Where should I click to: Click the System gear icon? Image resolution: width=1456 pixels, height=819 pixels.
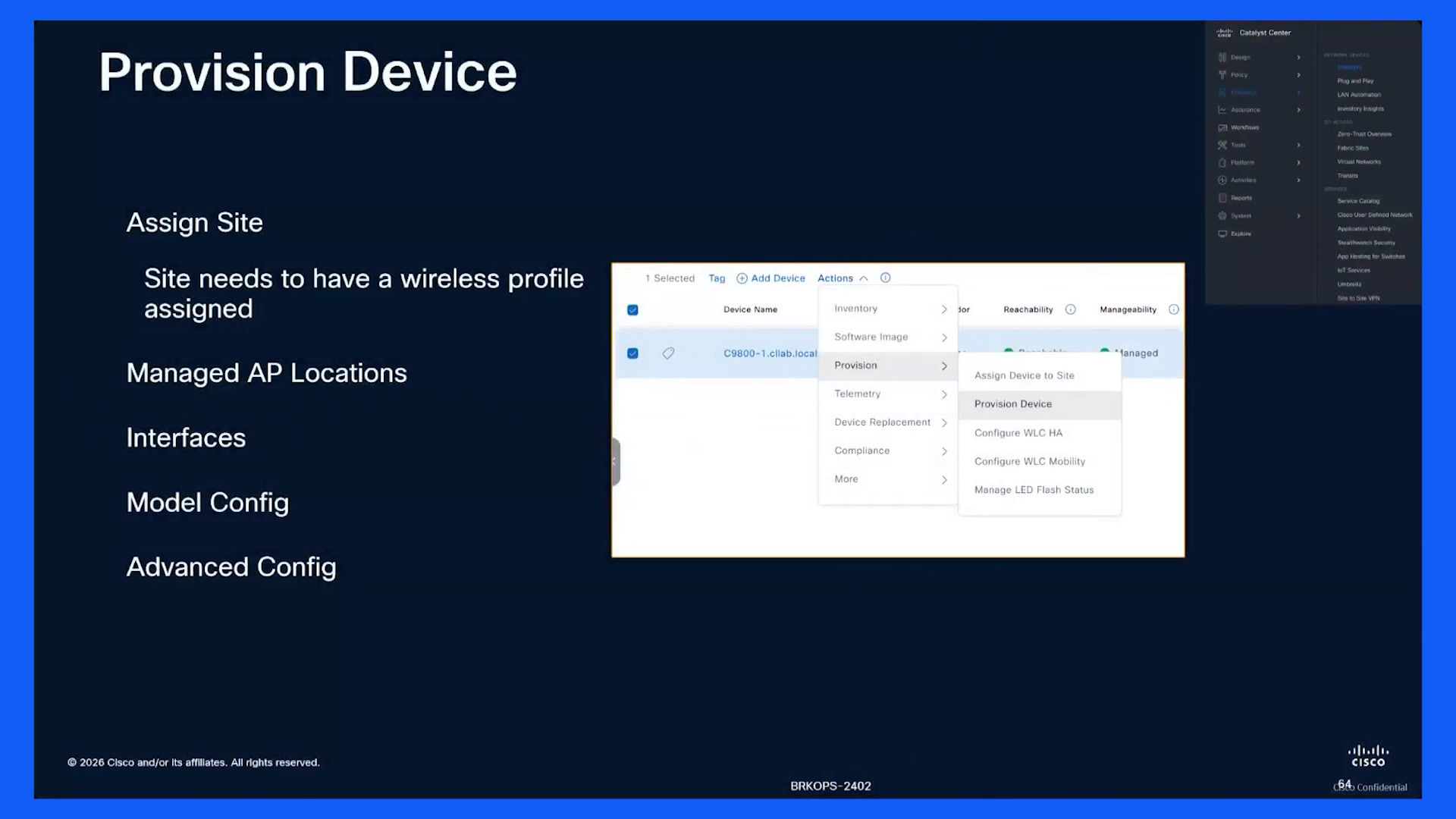pos(1222,216)
